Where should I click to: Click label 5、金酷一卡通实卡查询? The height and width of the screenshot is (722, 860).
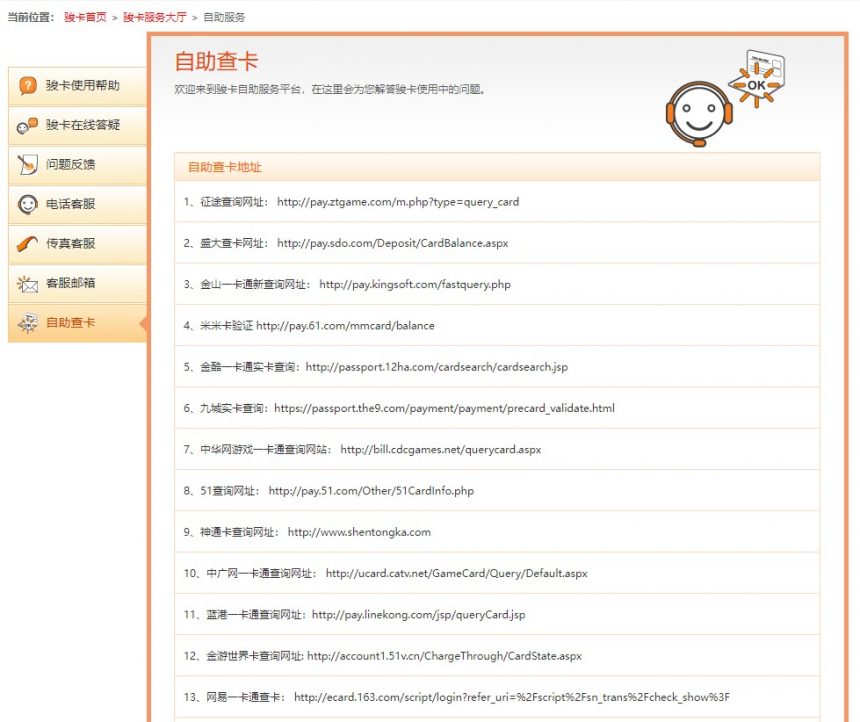click(x=242, y=367)
